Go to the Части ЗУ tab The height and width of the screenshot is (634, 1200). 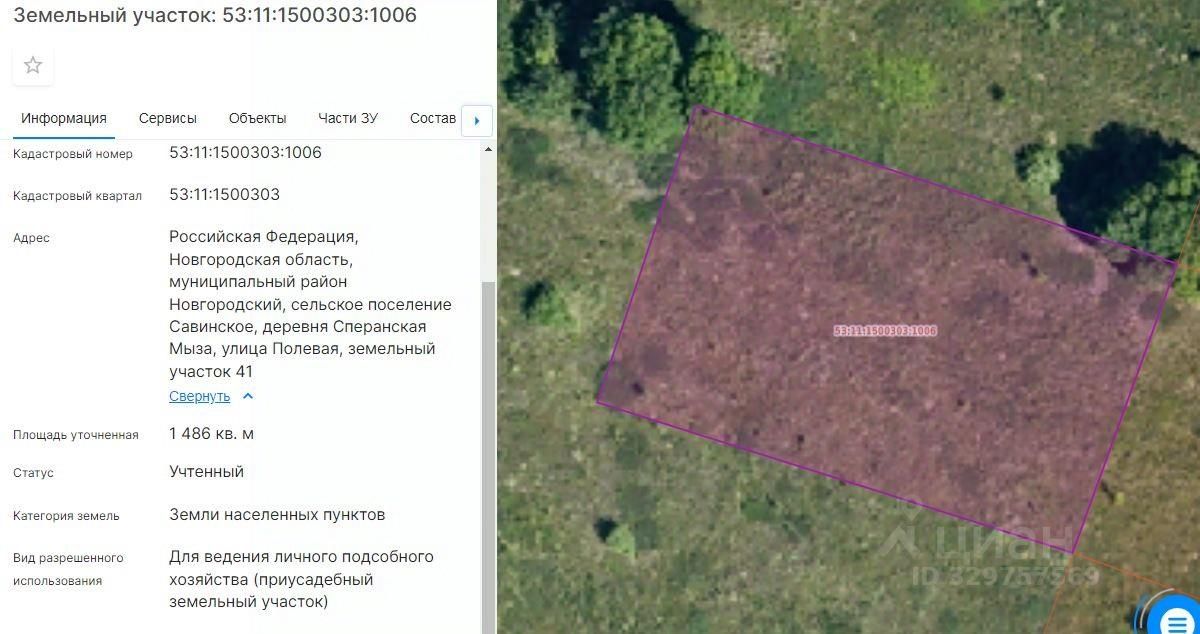[348, 118]
